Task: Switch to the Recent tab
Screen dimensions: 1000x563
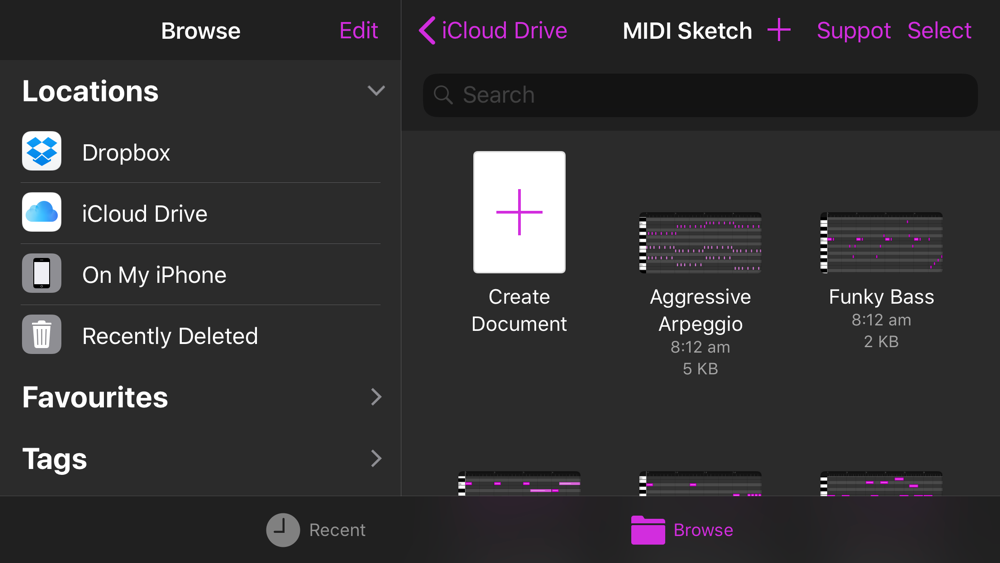Action: [316, 530]
